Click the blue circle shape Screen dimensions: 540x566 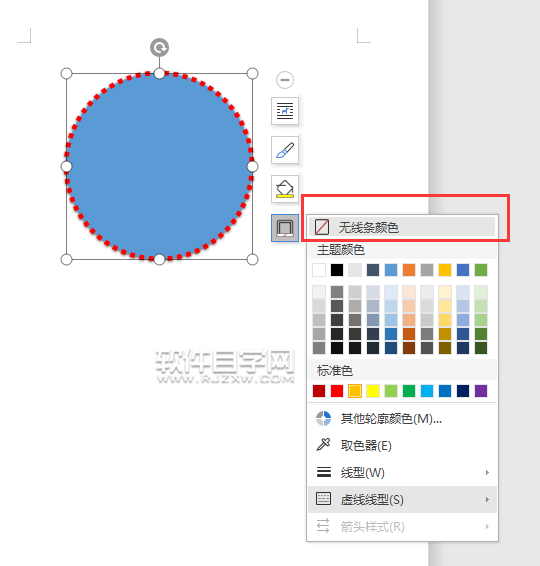click(x=159, y=166)
